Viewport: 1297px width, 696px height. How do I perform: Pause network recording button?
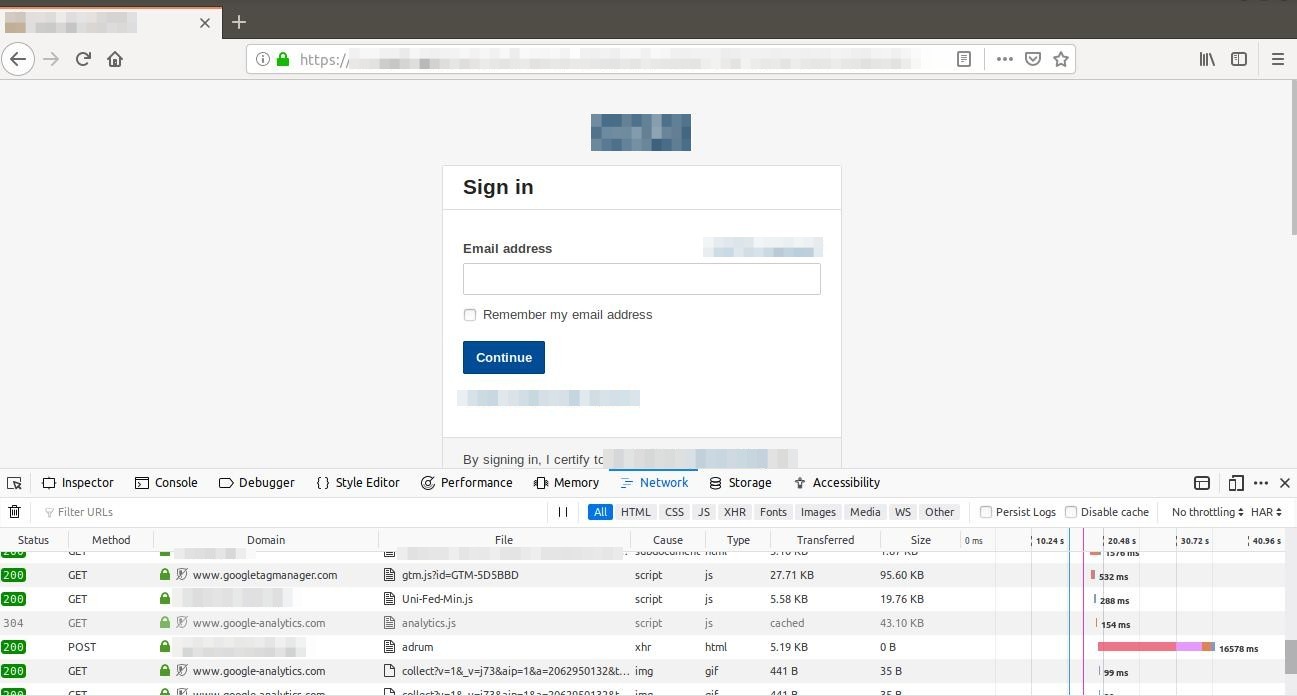563,512
